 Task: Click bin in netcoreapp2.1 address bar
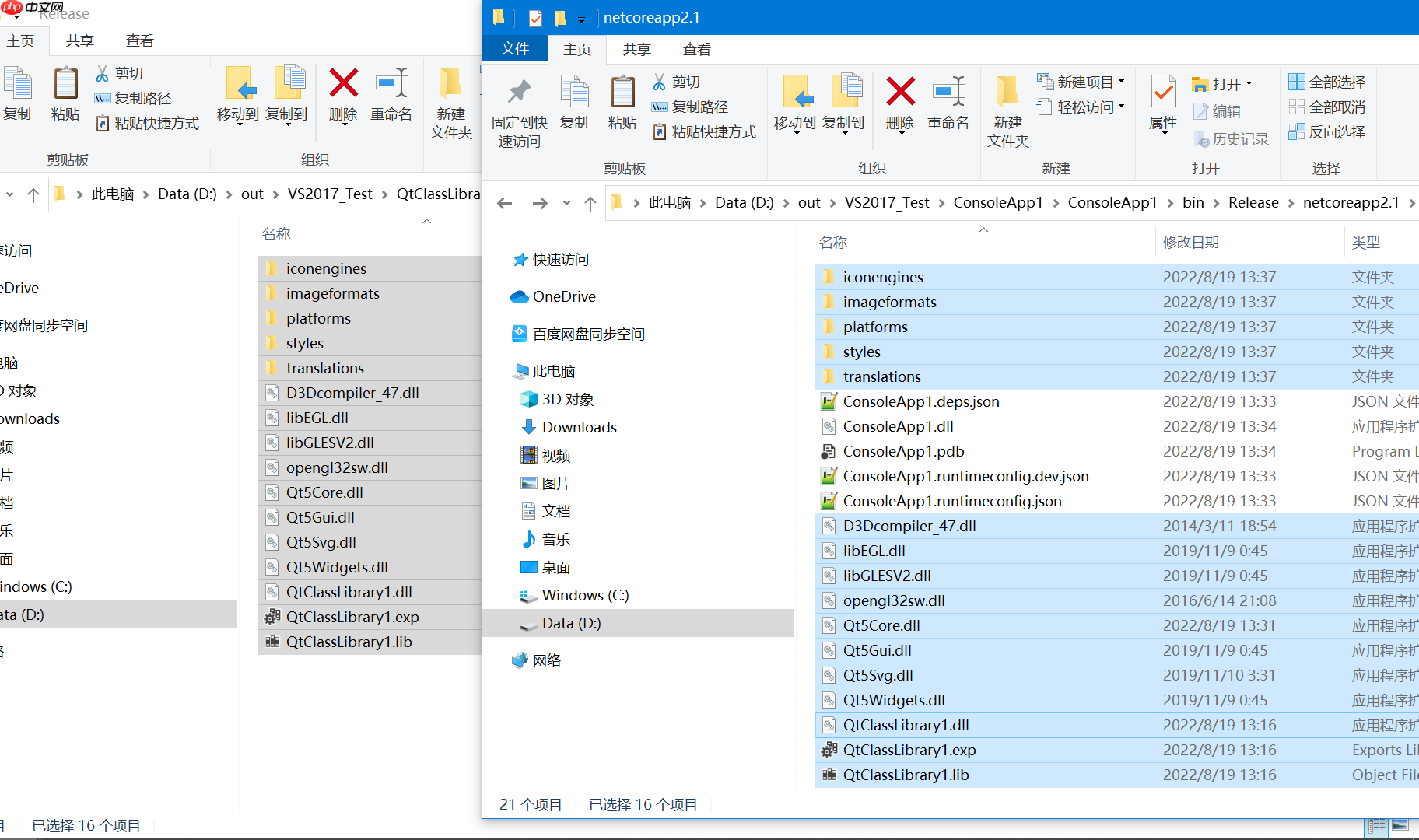tap(1193, 202)
